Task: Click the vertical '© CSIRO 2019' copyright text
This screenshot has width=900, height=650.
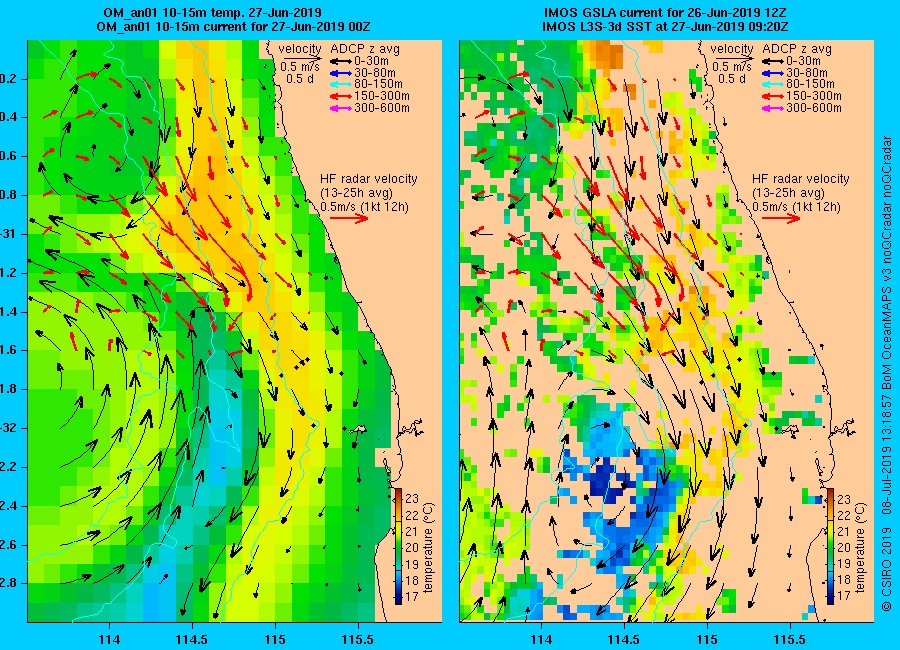Action: click(887, 572)
